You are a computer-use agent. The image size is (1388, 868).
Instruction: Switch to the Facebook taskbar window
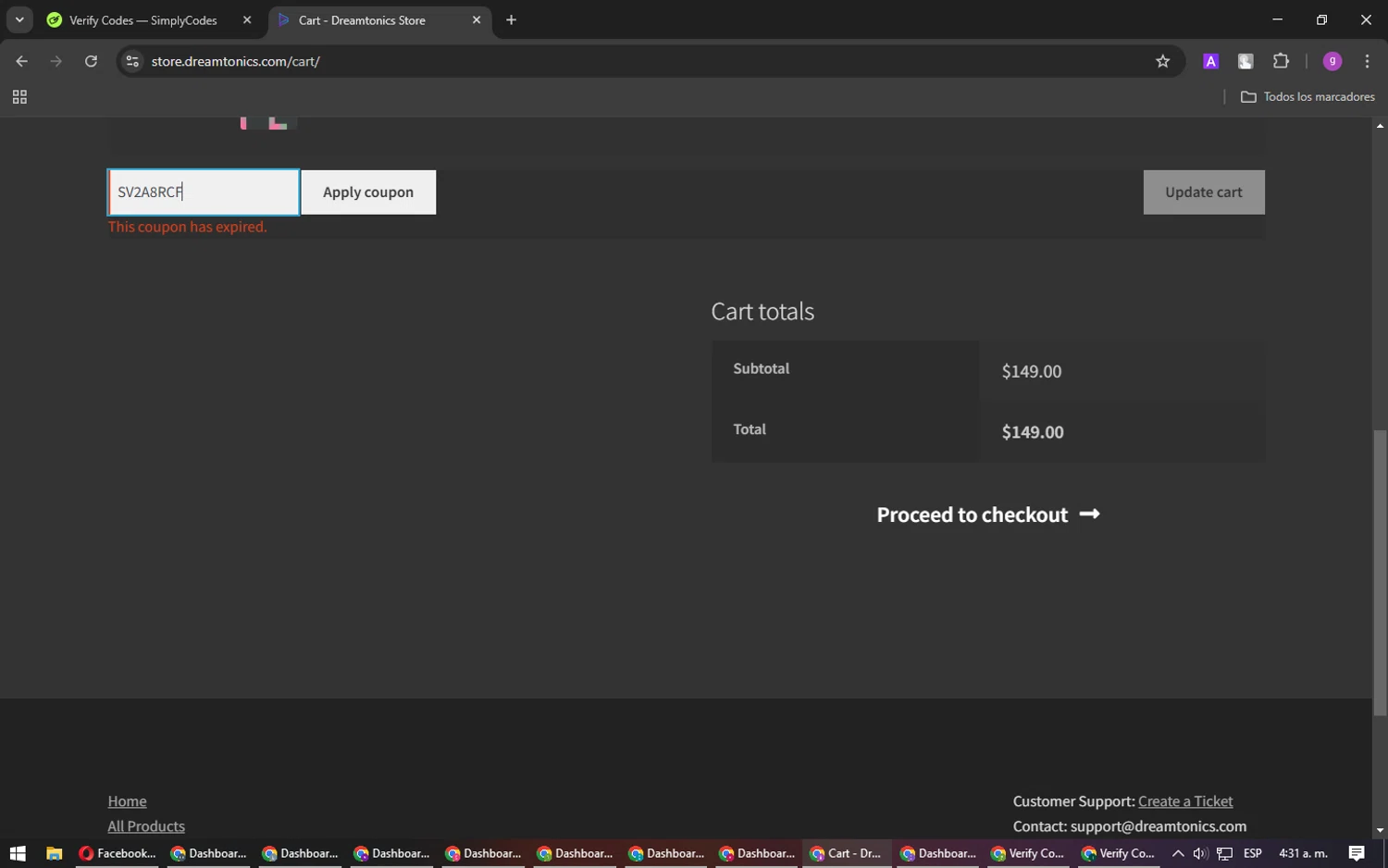118,853
